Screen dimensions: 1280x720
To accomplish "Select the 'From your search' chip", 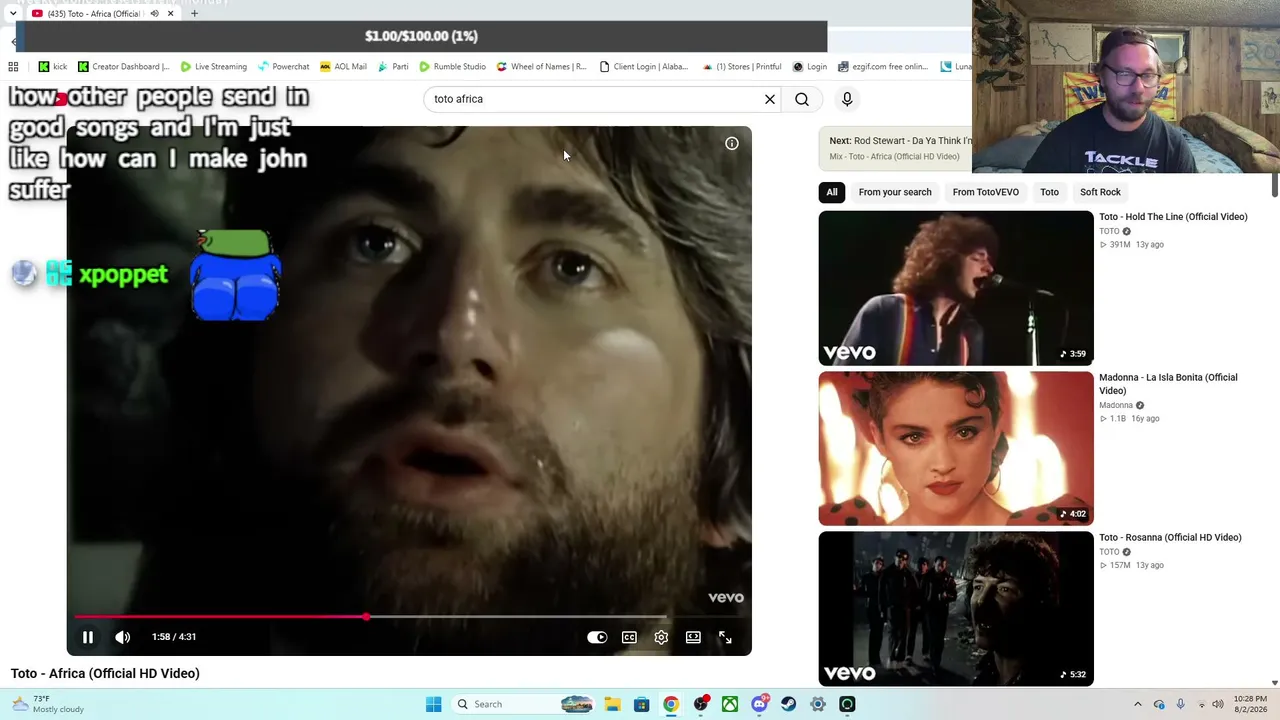I will click(x=895, y=192).
